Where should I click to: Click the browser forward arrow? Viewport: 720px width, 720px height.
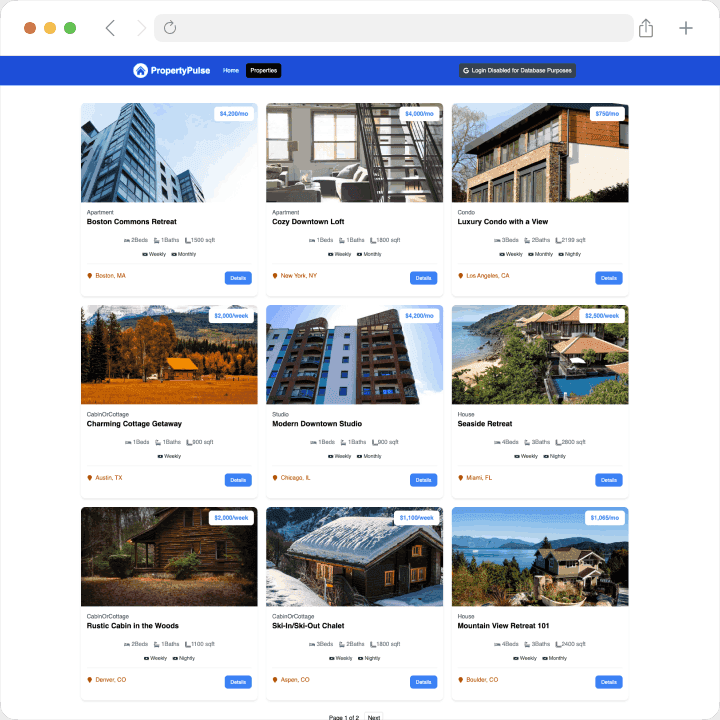pos(141,28)
